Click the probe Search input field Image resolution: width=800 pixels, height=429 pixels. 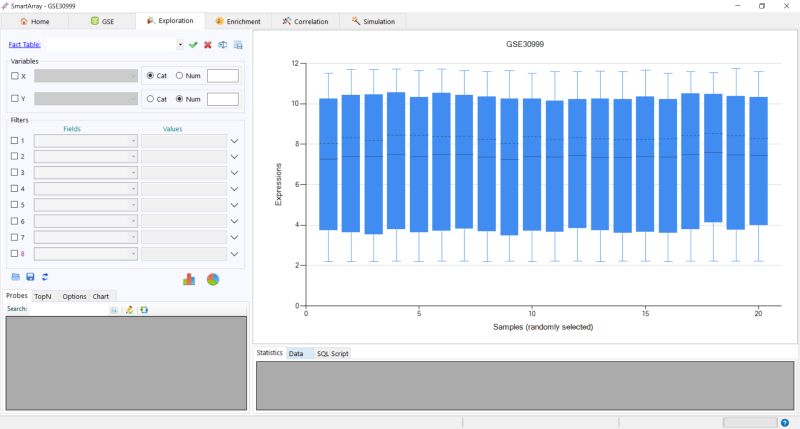[x=69, y=309]
